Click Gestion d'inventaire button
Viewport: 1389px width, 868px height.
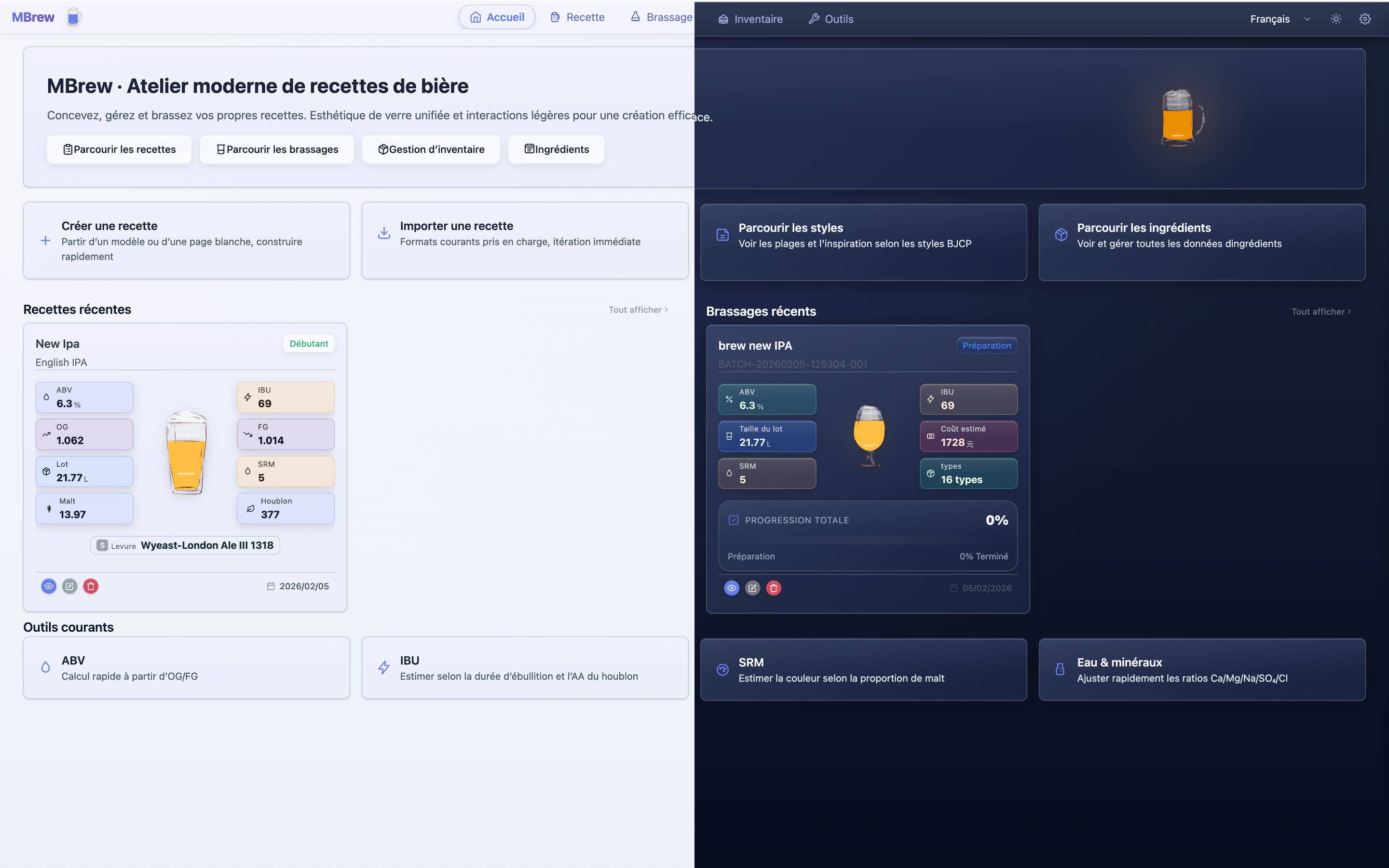tap(431, 149)
